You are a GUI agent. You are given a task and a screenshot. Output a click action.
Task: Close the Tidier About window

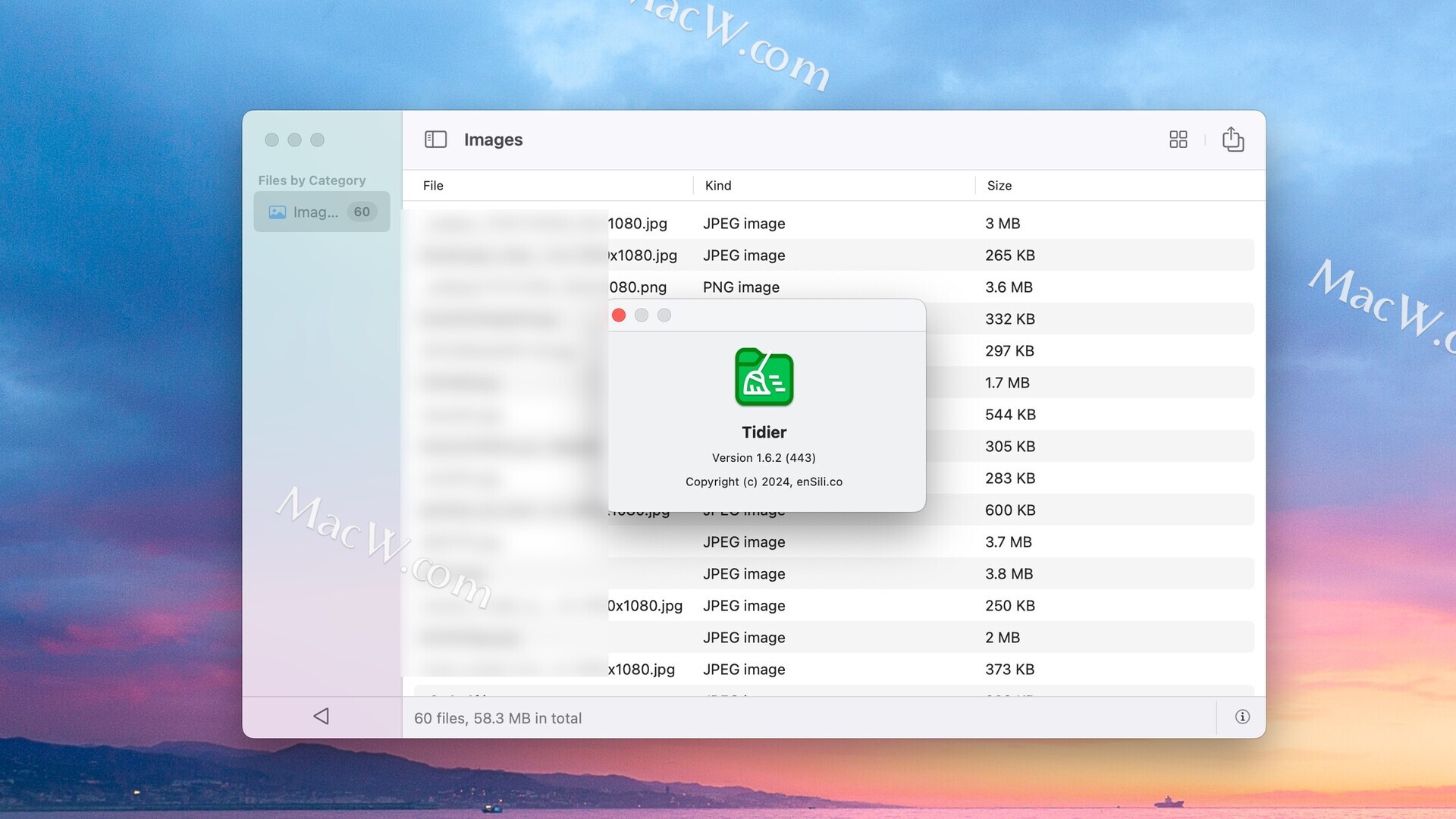click(619, 315)
